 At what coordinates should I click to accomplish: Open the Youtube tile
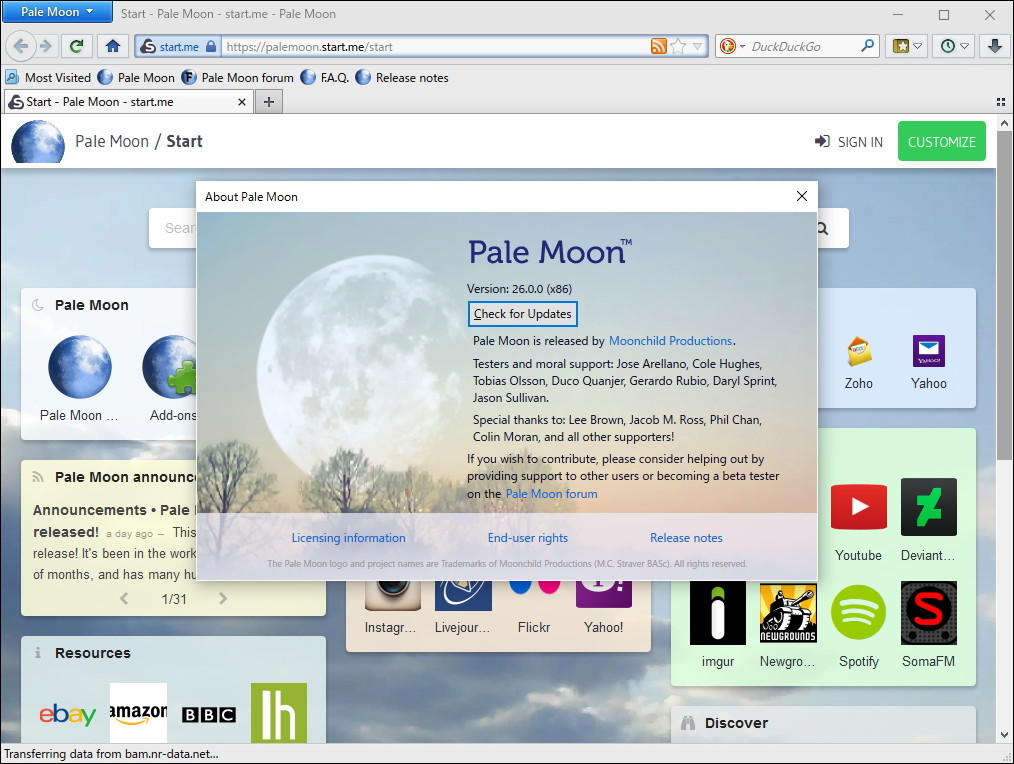click(858, 506)
